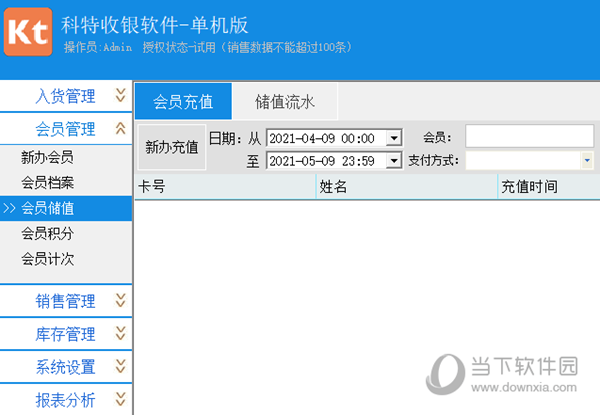Sort by the 充值时间 column header
600x415 pixels.
[x=549, y=187]
